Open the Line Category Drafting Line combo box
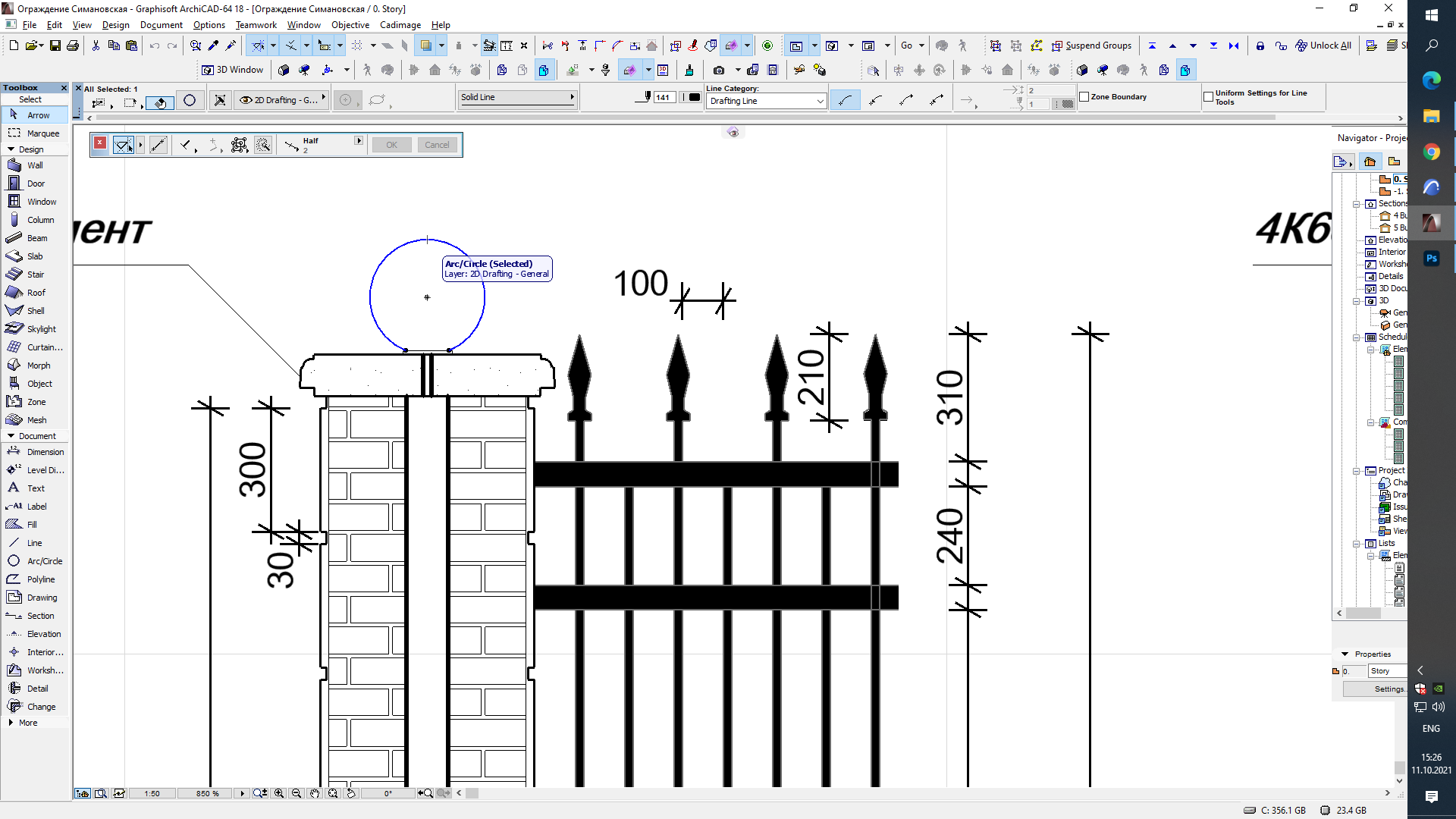The image size is (1456, 819). click(766, 101)
